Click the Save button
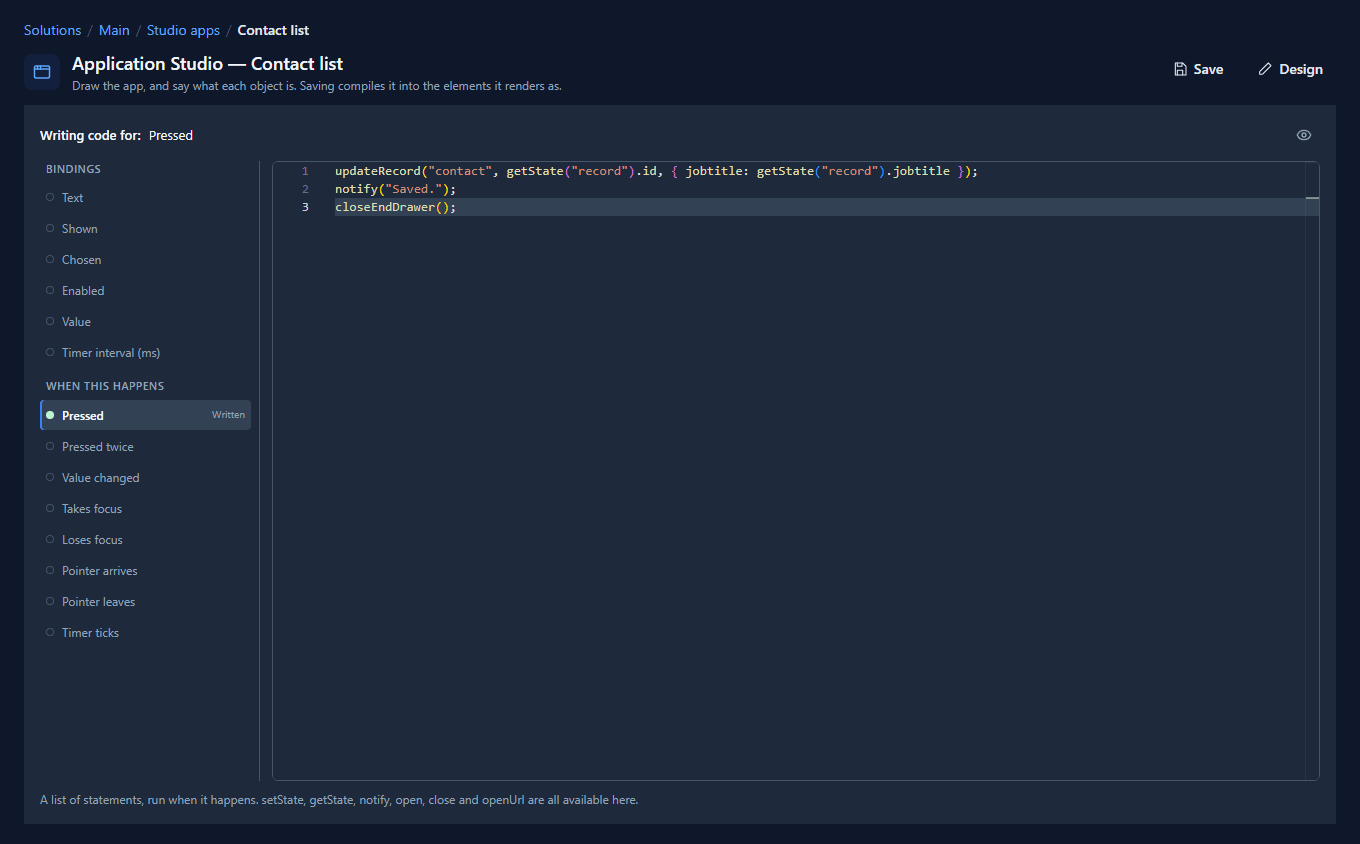 [x=1199, y=69]
